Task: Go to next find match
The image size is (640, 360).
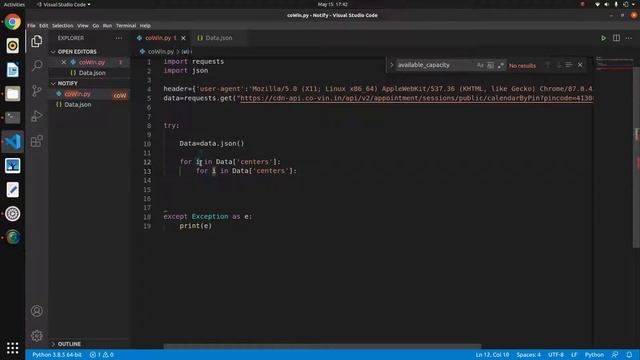Action: click(558, 65)
